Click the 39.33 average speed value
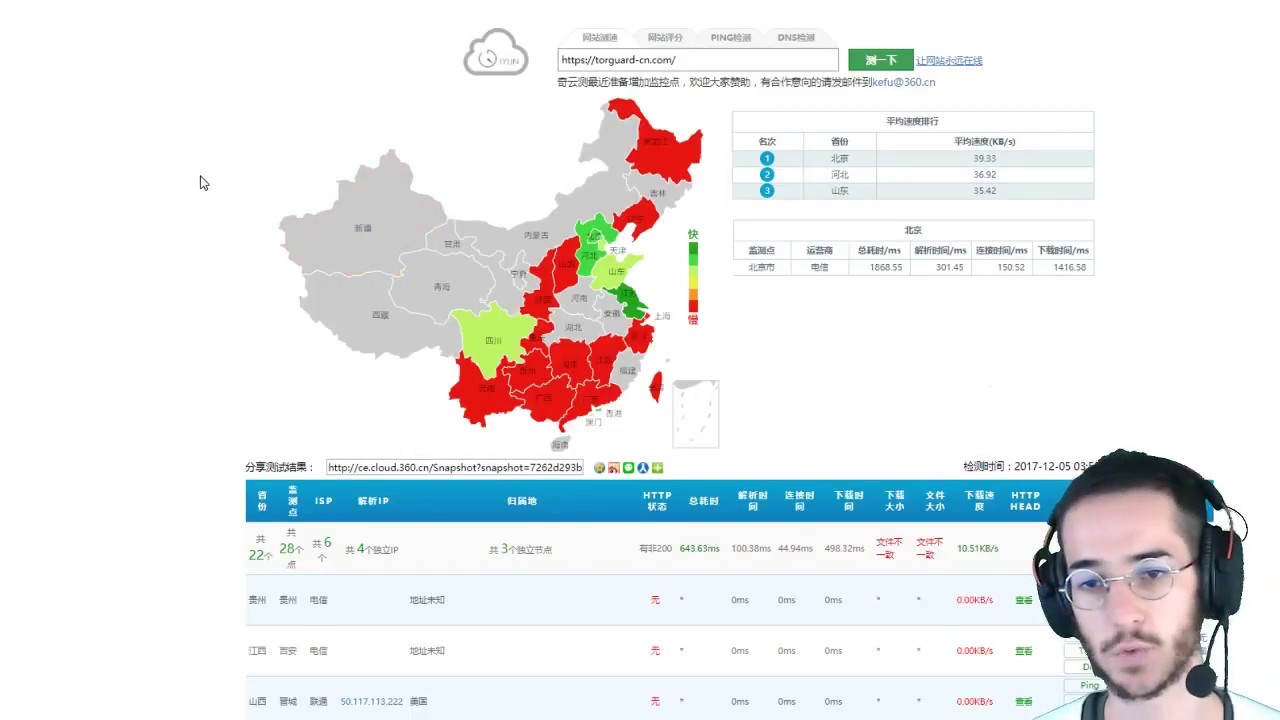This screenshot has width=1280, height=720. tap(985, 158)
